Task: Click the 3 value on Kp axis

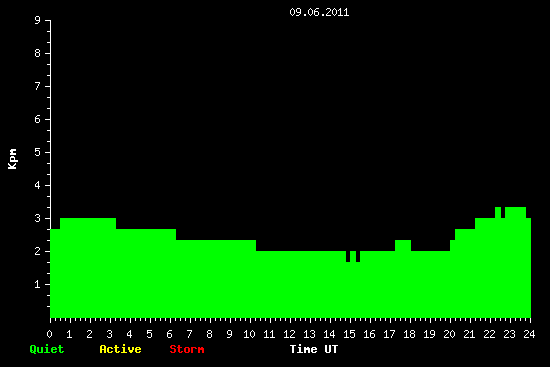Action: (x=38, y=218)
